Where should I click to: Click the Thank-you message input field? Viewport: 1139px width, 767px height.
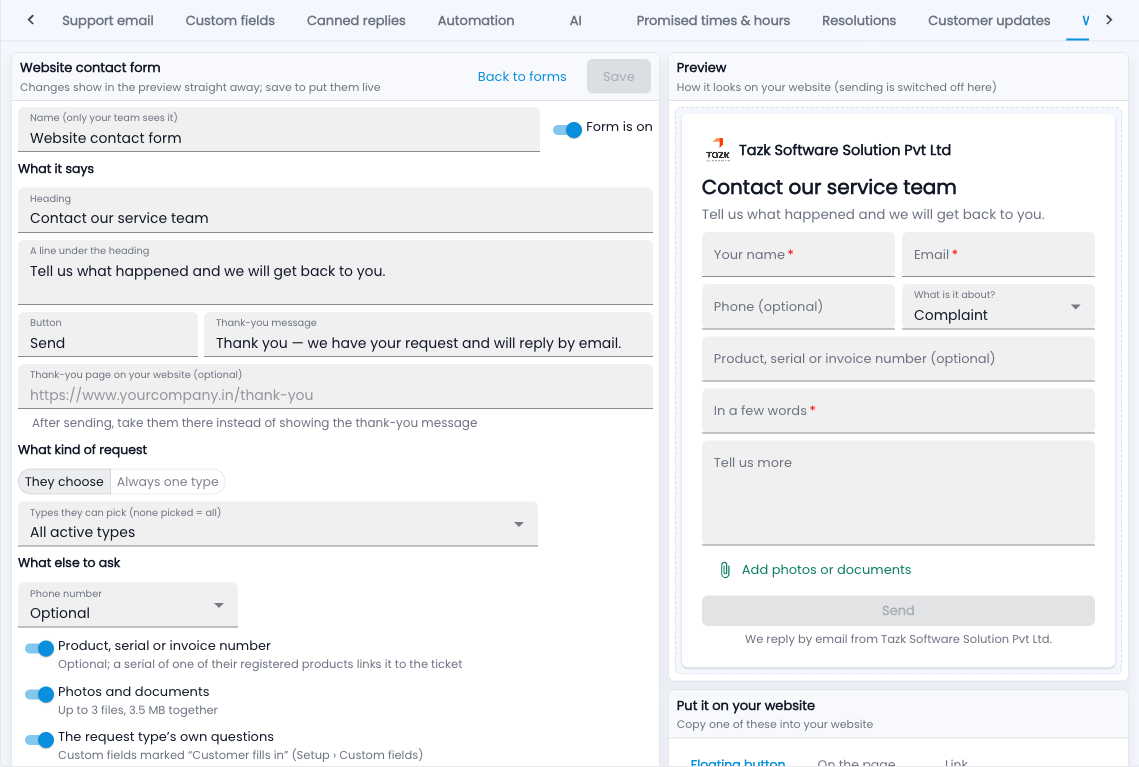[x=429, y=334]
